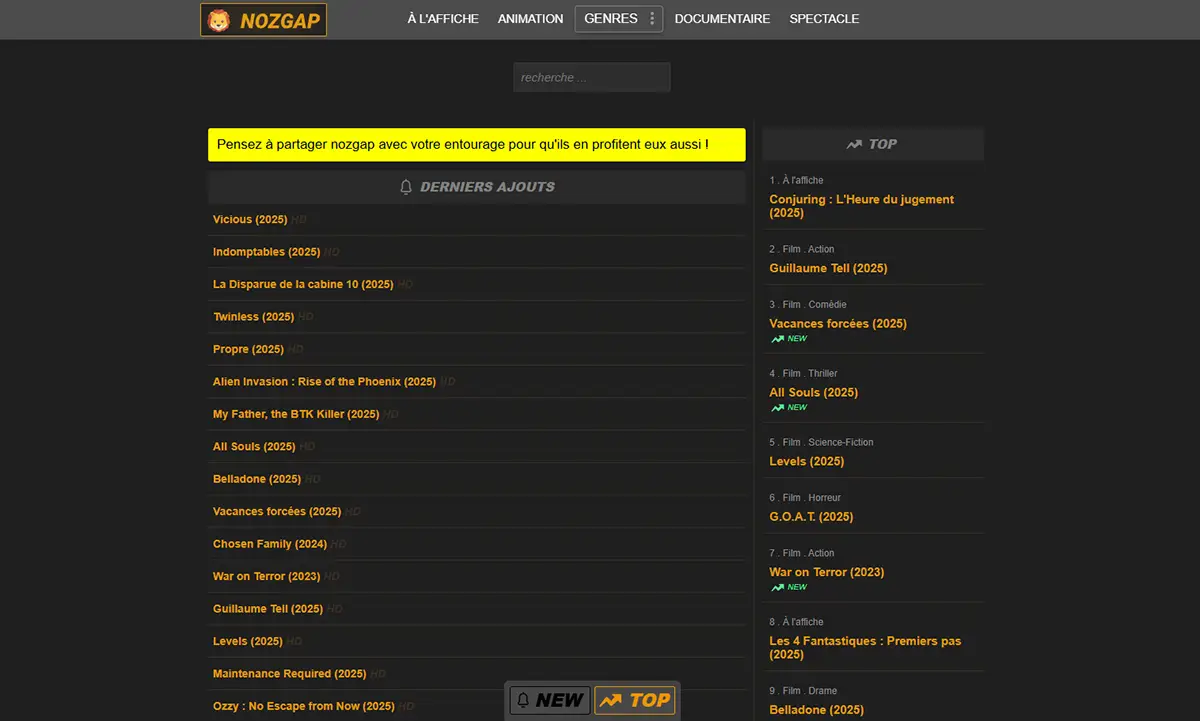1200x721 pixels.
Task: Open Les 4 Fantastiques: Premiers pas
Action: 864,647
